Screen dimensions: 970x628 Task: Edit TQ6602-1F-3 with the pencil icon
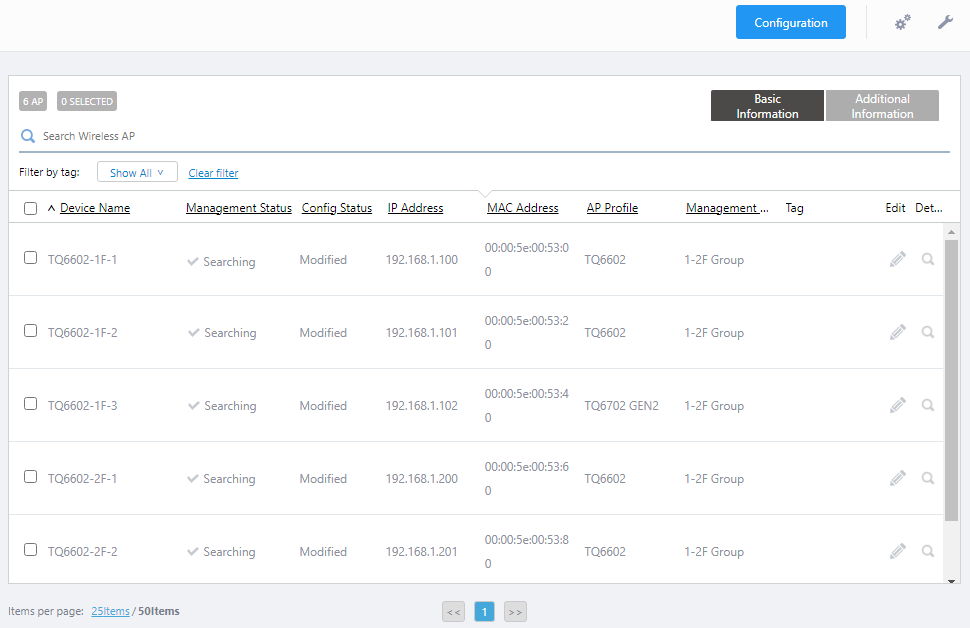pos(898,405)
